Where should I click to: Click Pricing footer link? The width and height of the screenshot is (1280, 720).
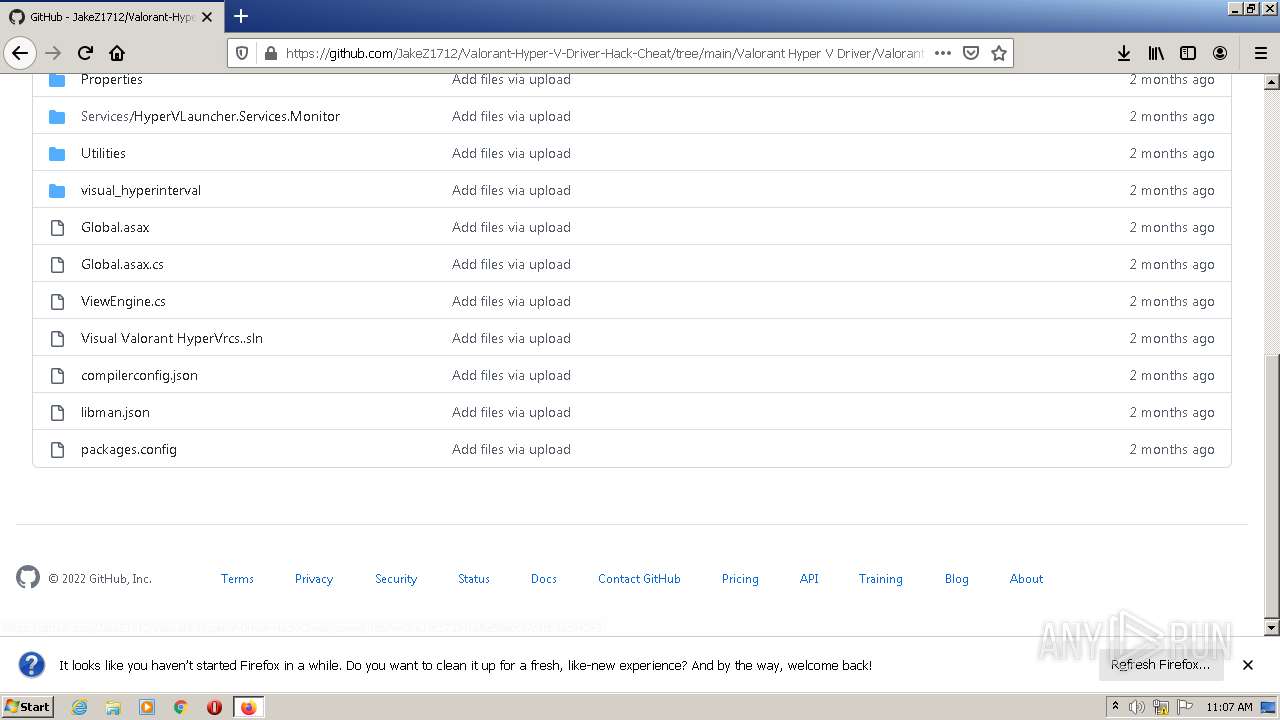click(x=740, y=578)
